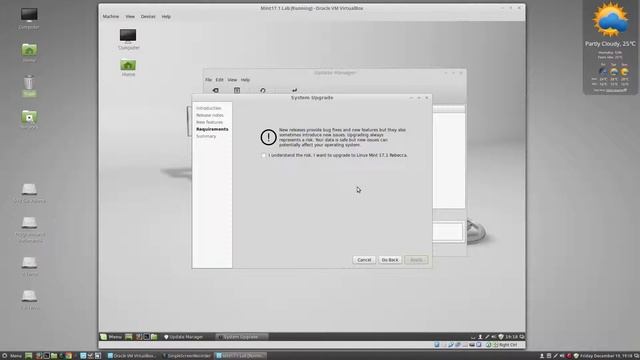Image resolution: width=640 pixels, height=360 pixels.
Task: Open the guest Menu button in VM panel
Action: coord(111,337)
